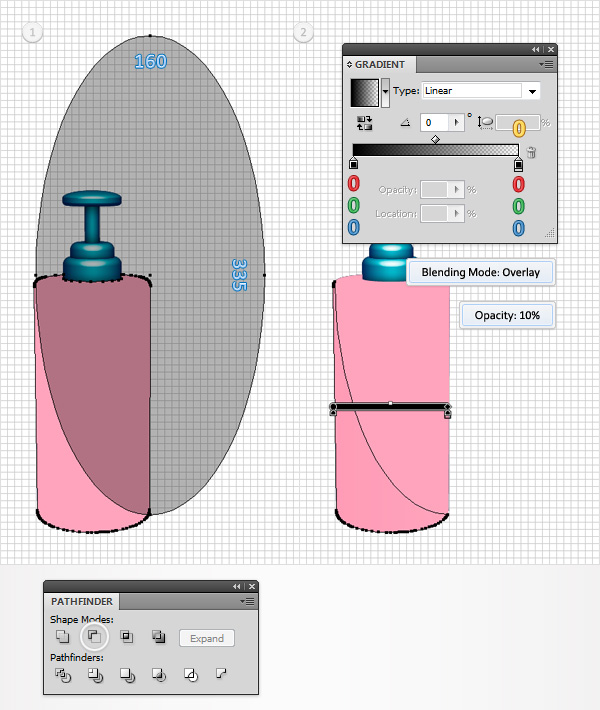Click the gradient fill preview swatch
The image size is (600, 710).
pos(365,93)
